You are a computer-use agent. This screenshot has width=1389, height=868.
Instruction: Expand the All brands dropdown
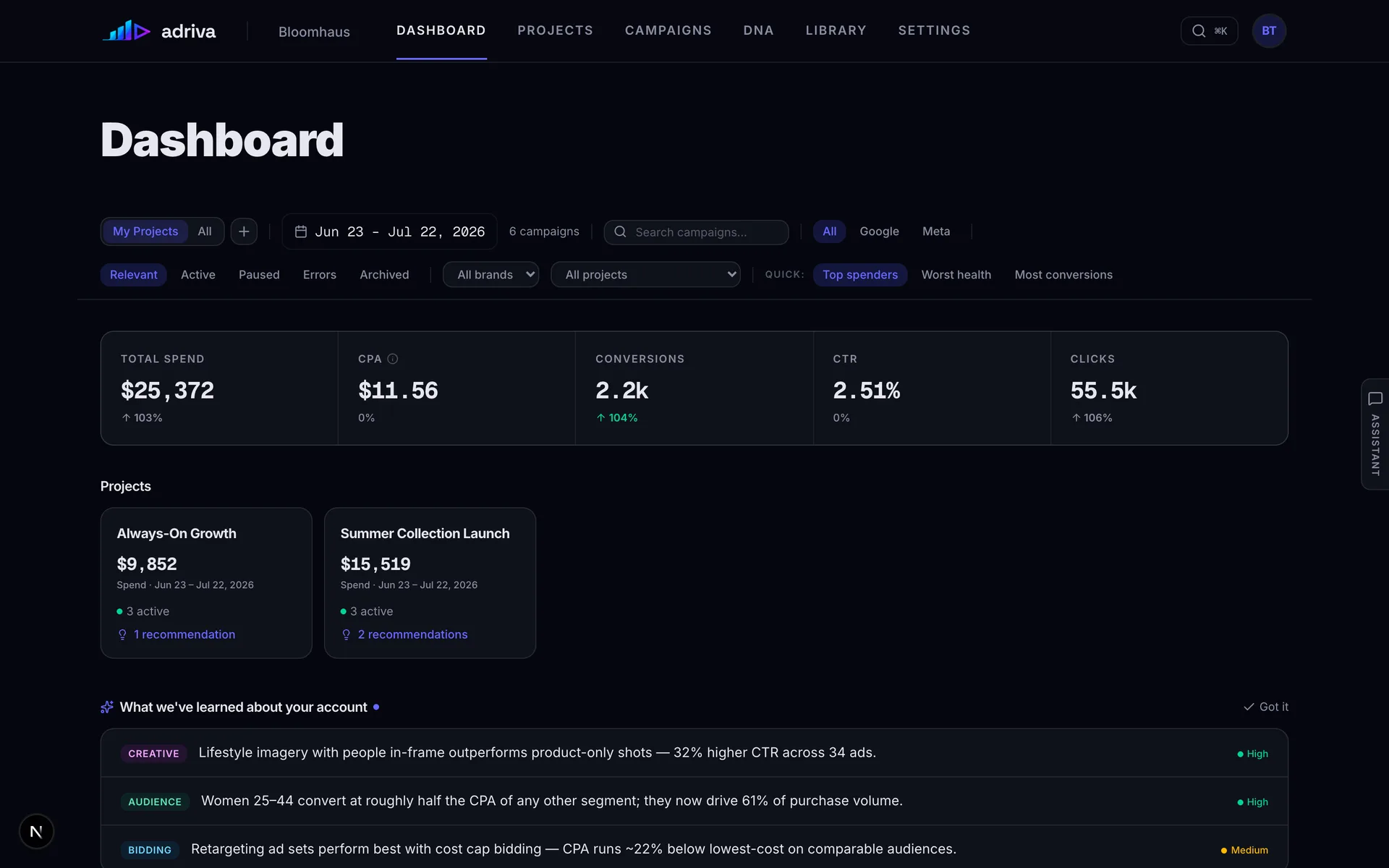point(490,275)
